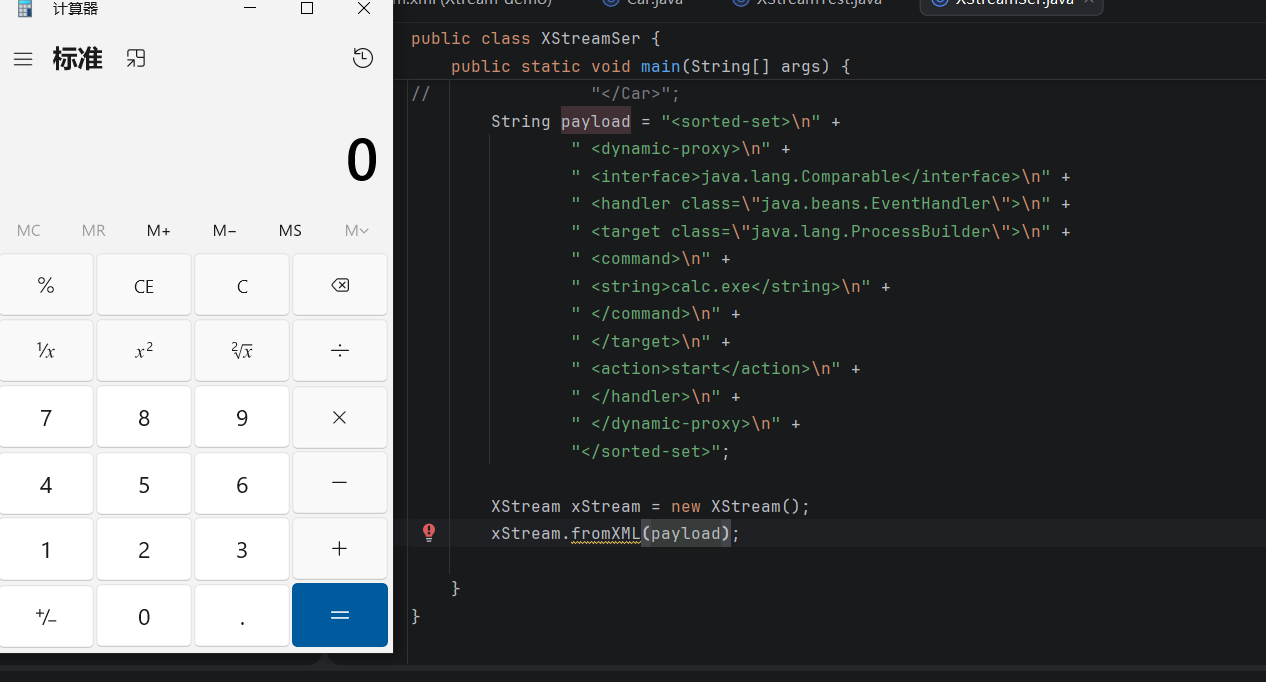The image size is (1266, 682).
Task: Click the "<sorted-set>\n" opening string in code
Action: (740, 121)
